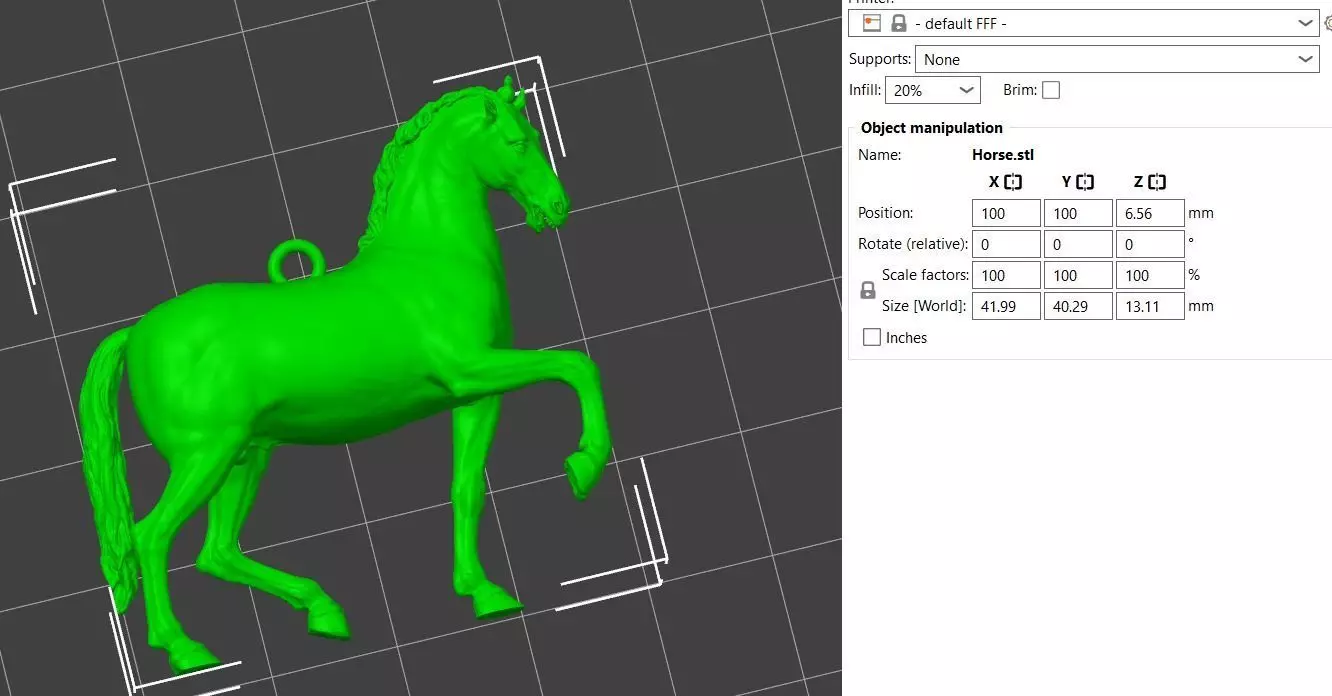1332x696 pixels.
Task: Click the Rotate Y field
Action: pos(1078,244)
